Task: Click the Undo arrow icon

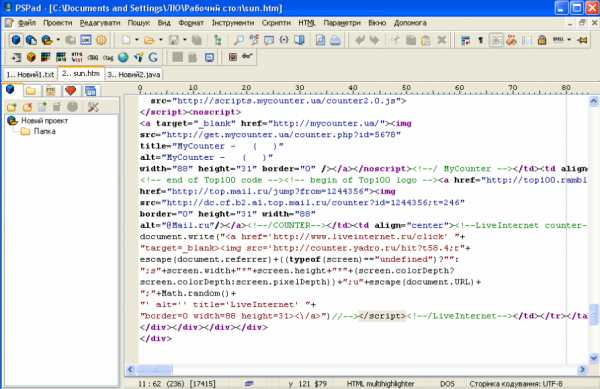Action: [360, 40]
